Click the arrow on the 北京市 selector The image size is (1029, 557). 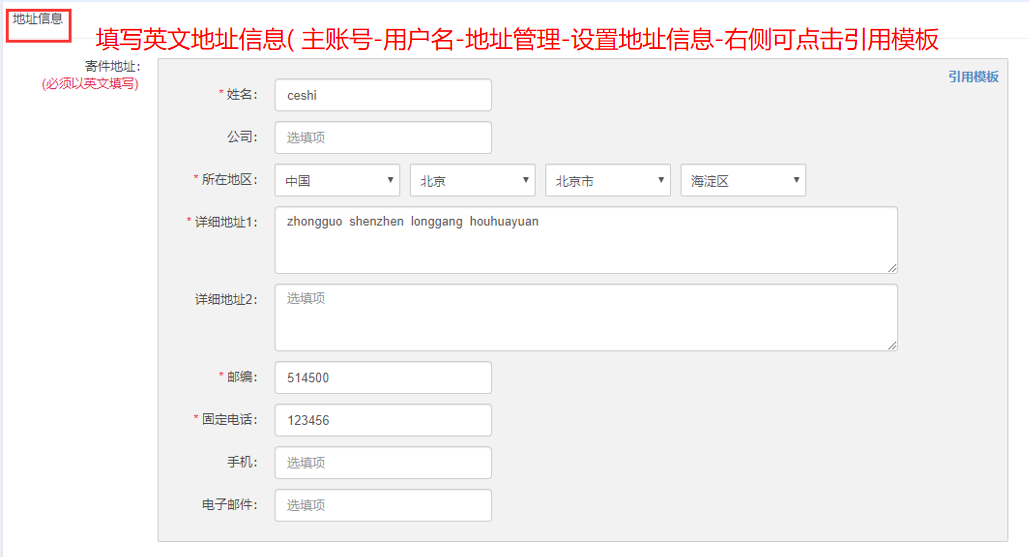[x=661, y=180]
